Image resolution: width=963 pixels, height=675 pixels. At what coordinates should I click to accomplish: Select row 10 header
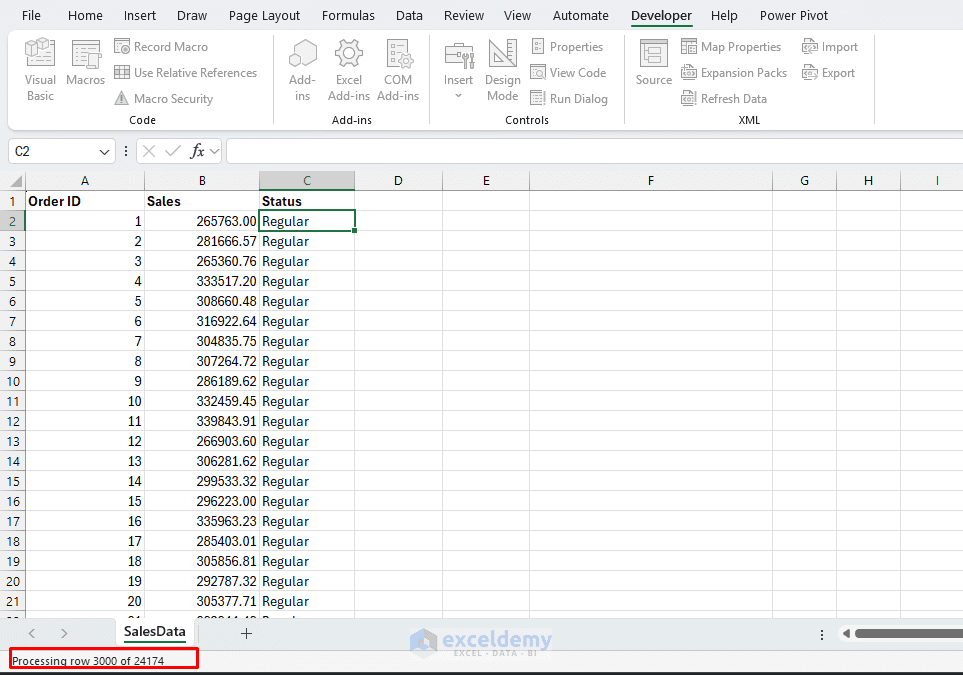(x=13, y=381)
